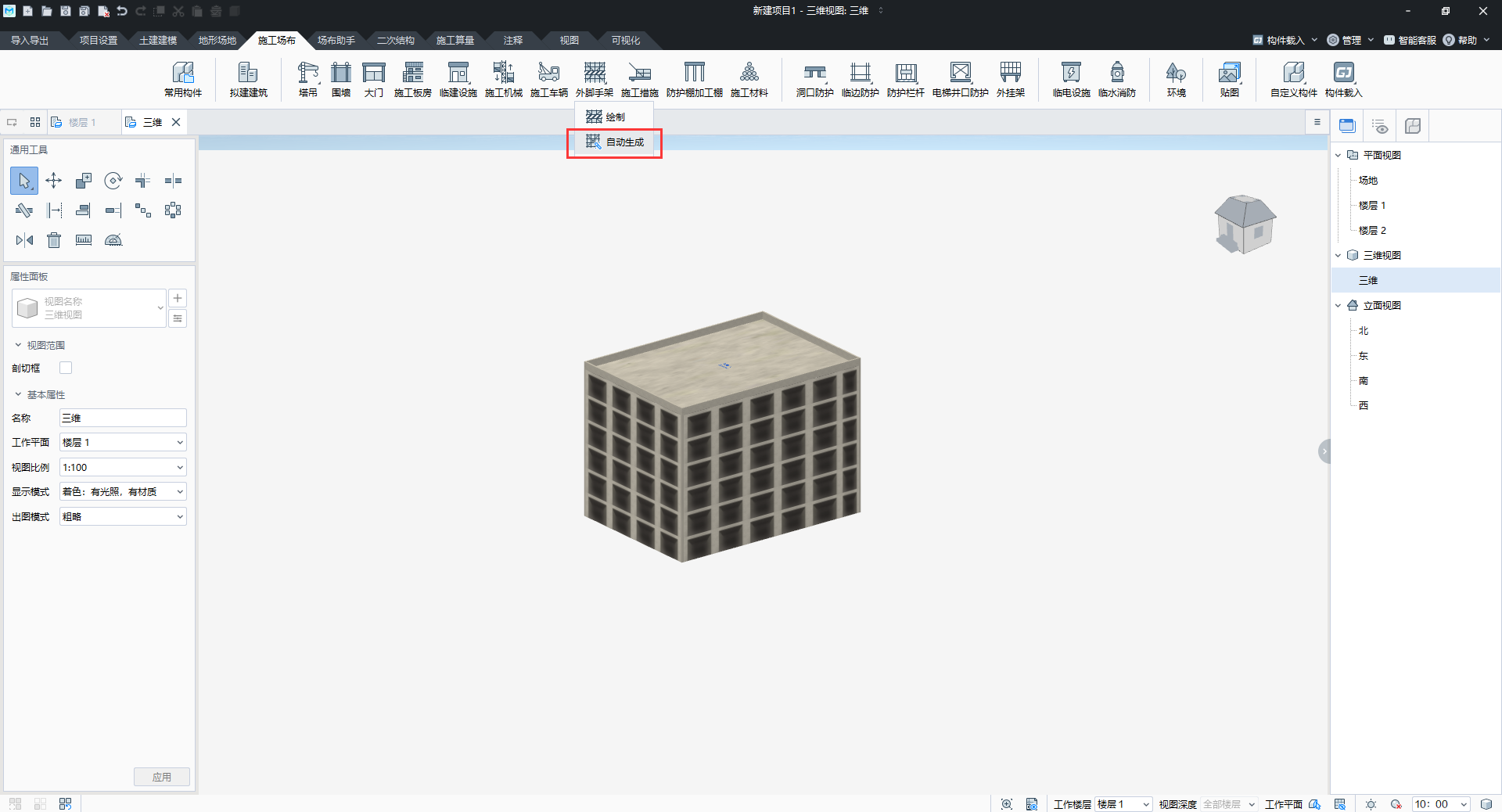Select the 大门 gate tool
Image resolution: width=1502 pixels, height=812 pixels.
click(374, 79)
